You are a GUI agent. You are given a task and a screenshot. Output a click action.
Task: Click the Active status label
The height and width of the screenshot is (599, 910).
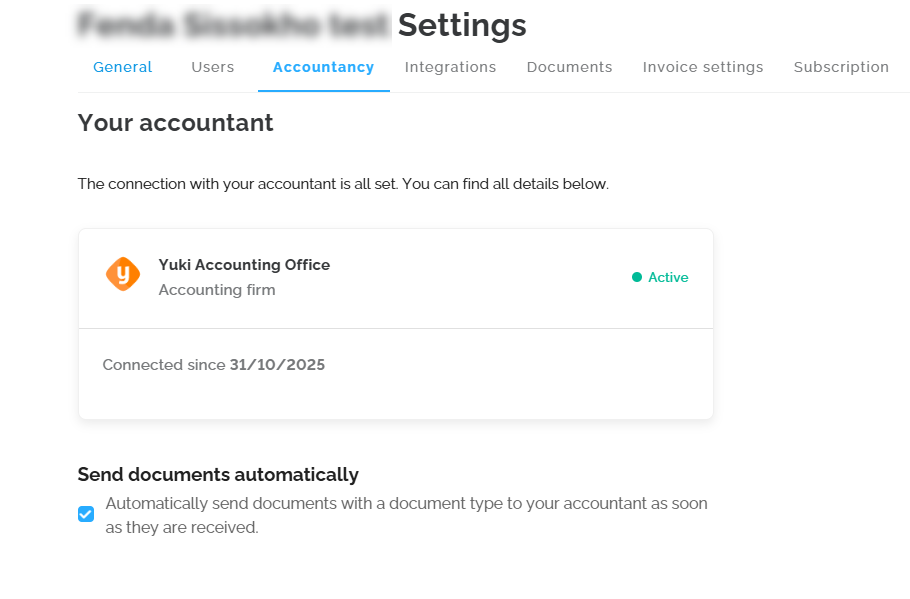click(x=668, y=277)
